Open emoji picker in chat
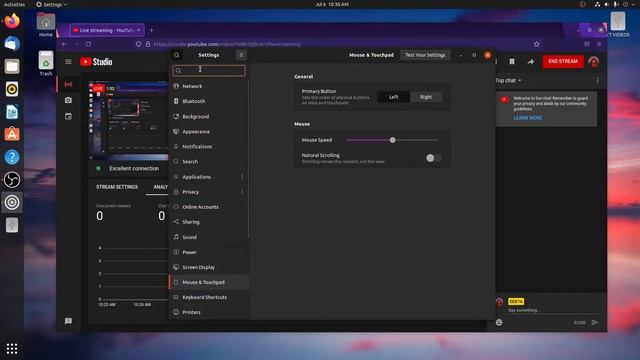This screenshot has width=640, height=360. coord(499,322)
